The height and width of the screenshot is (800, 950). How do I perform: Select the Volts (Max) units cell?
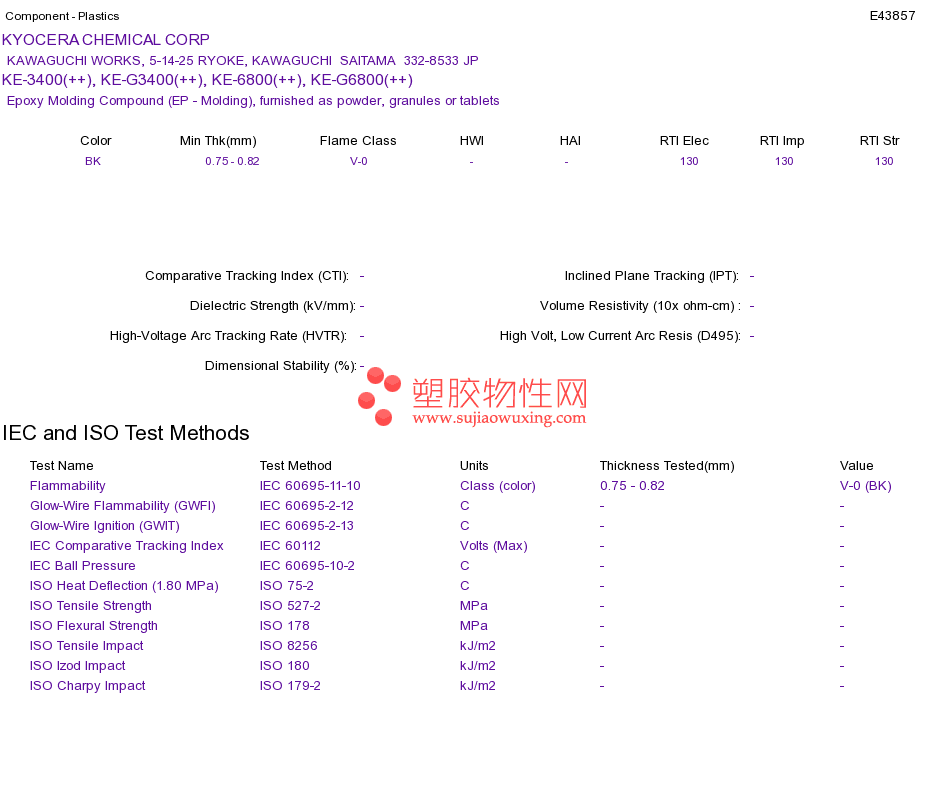[x=494, y=546]
